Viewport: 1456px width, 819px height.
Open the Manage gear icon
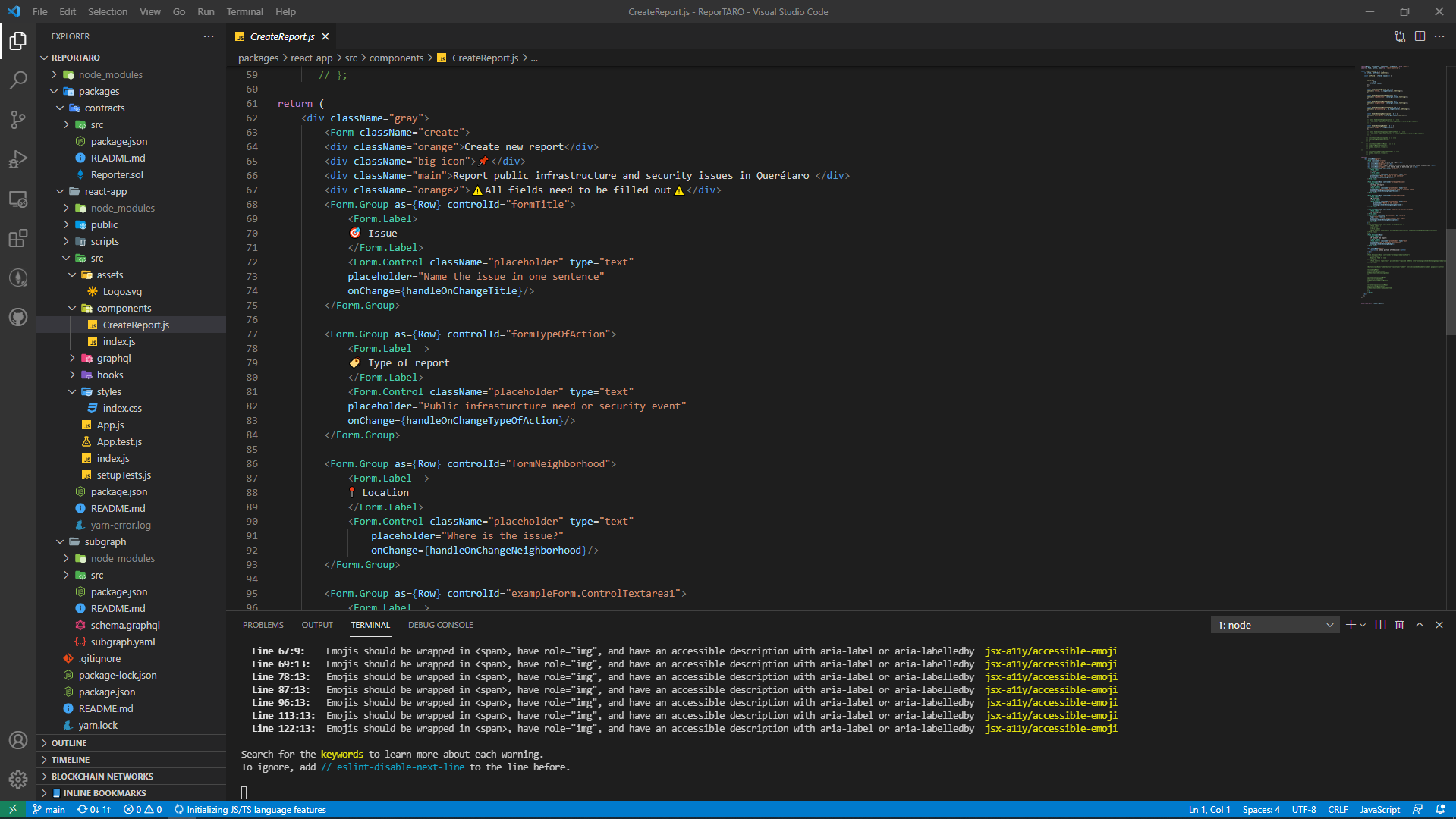click(x=18, y=779)
